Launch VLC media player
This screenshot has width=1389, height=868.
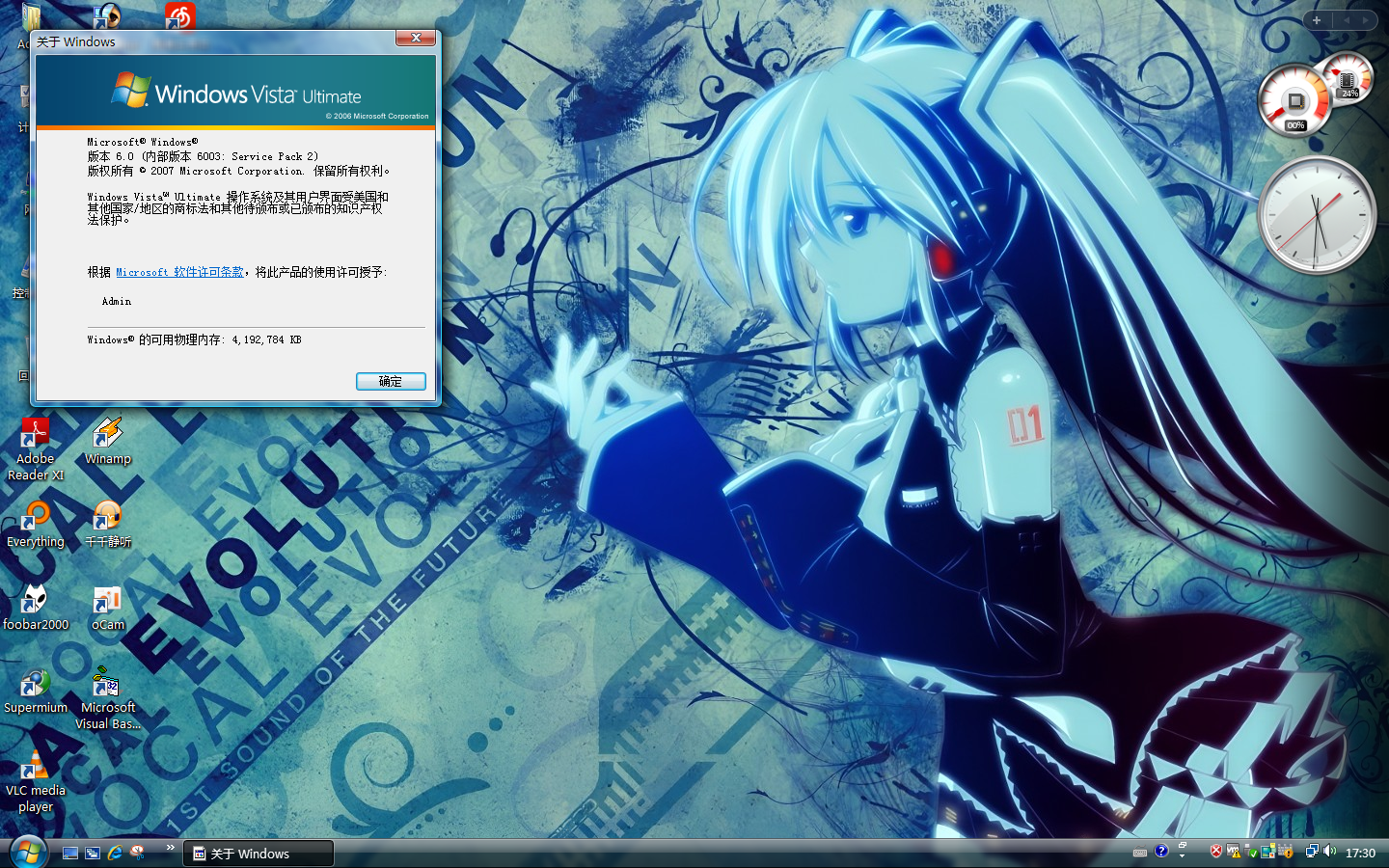point(36,781)
